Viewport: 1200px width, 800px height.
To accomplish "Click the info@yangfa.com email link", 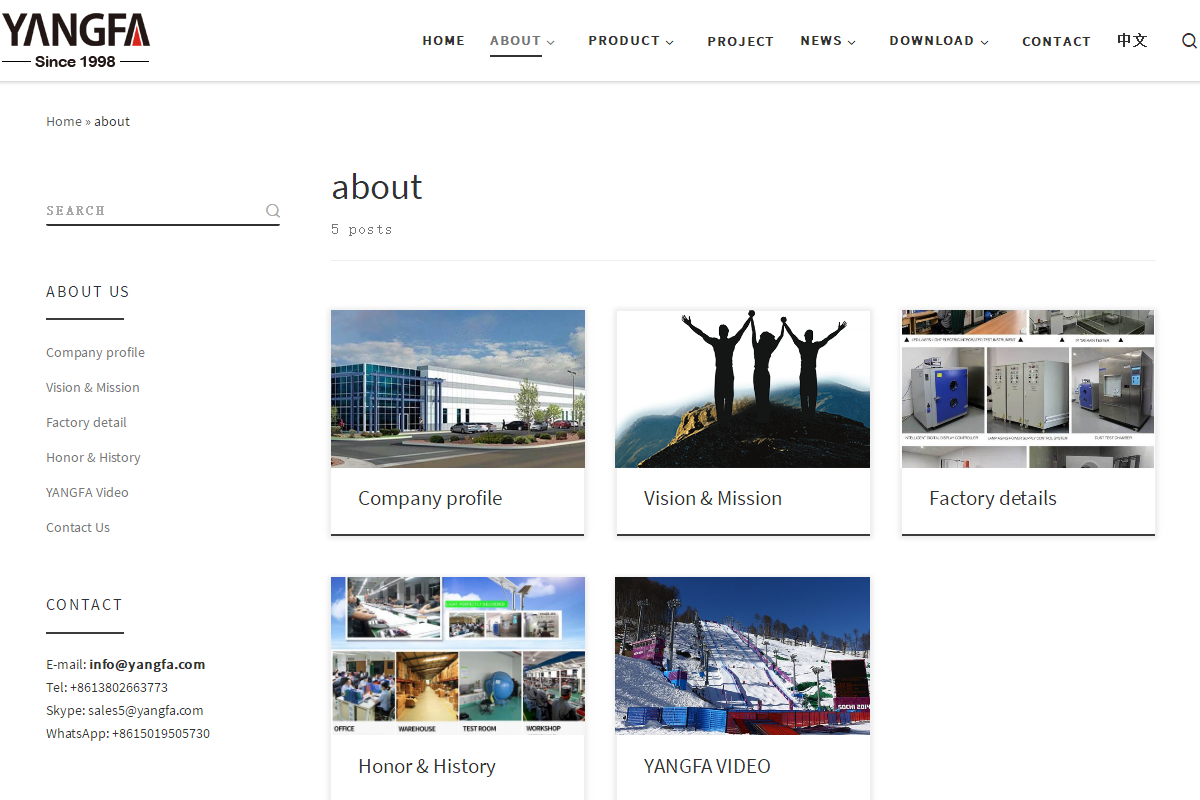I will point(147,664).
